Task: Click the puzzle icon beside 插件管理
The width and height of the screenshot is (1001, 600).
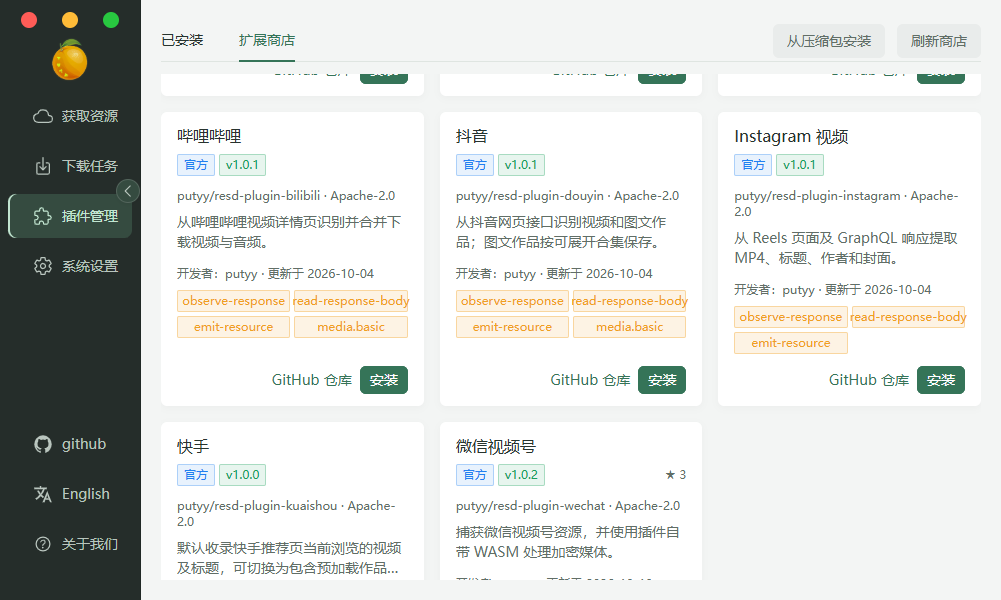Action: tap(43, 216)
